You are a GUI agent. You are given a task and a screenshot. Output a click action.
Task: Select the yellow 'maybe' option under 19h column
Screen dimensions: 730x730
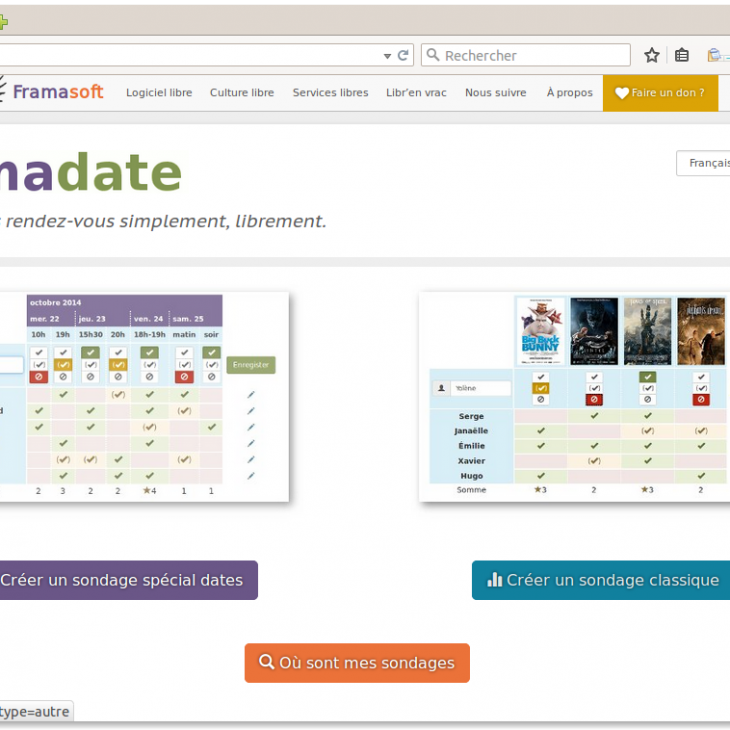(x=63, y=365)
